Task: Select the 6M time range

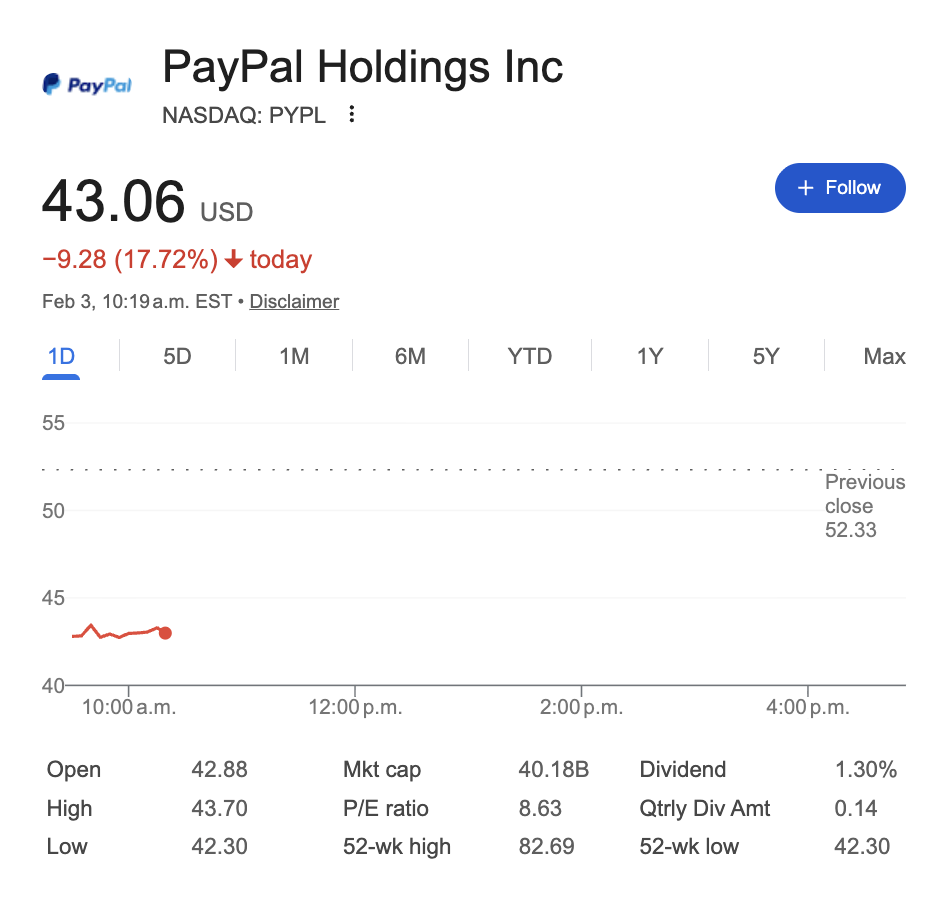Action: [410, 356]
